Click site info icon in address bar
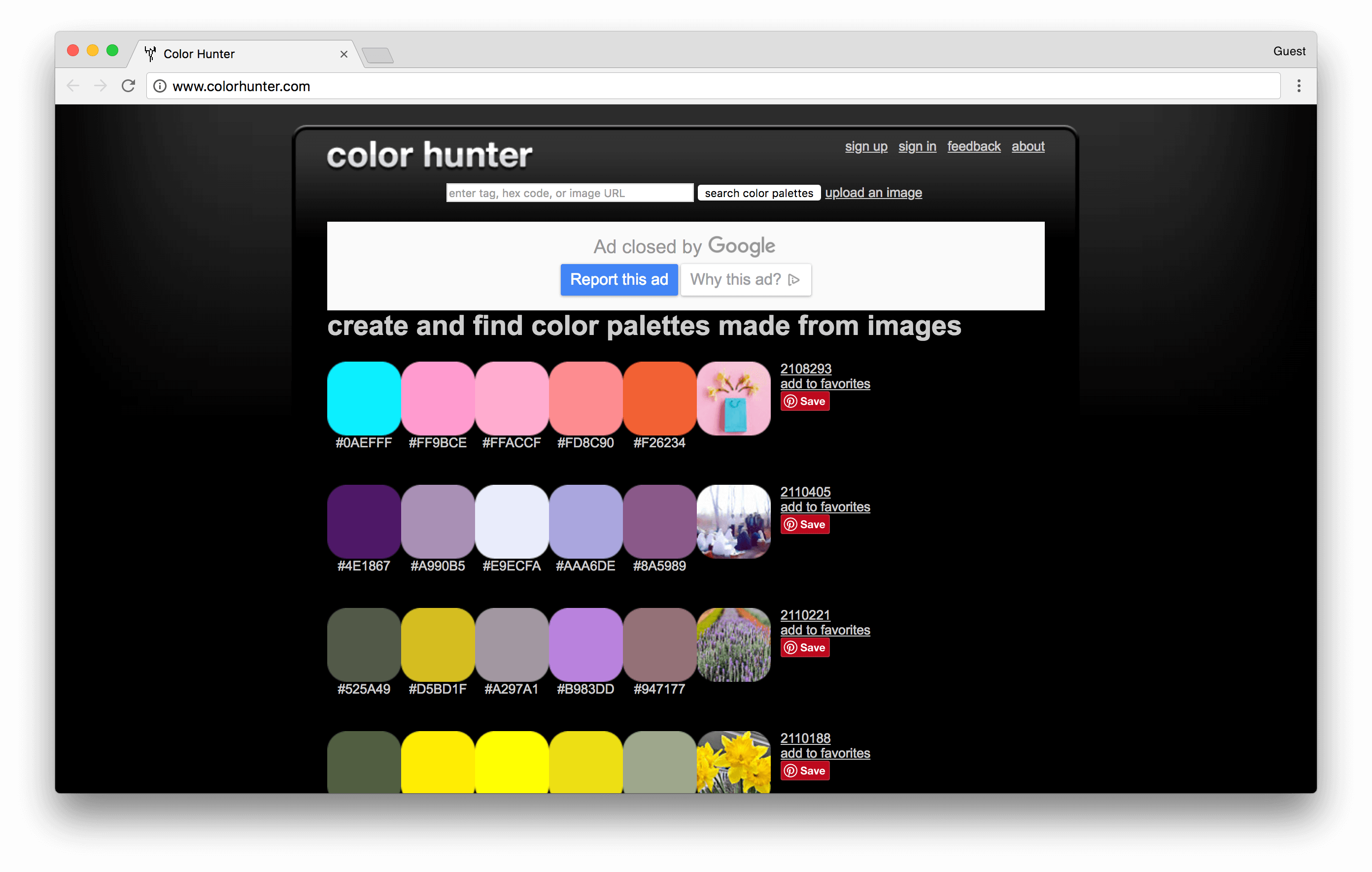Screen dimensions: 1372x872 tap(160, 86)
